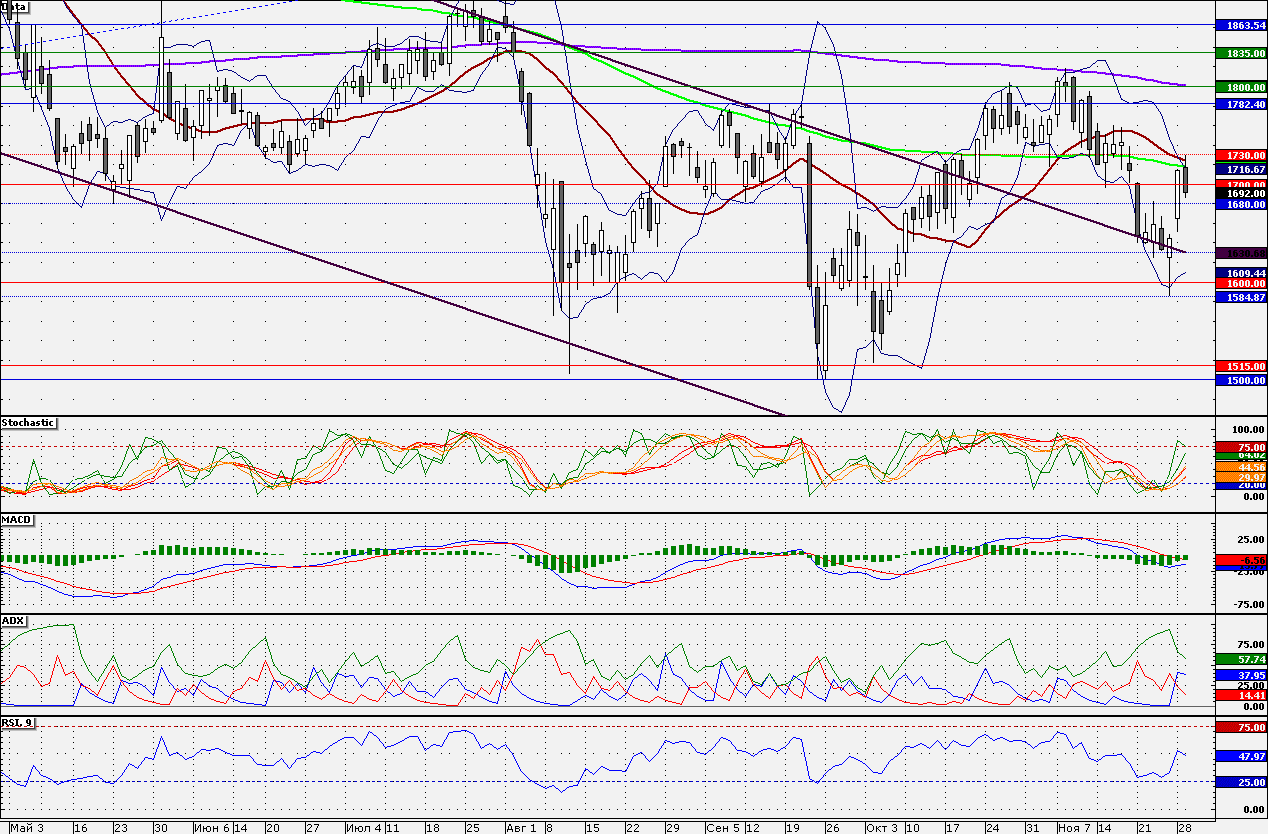Viewport: 1268px width, 834px height.
Task: Select the Stochastic indicator panel label
Action: click(x=29, y=423)
